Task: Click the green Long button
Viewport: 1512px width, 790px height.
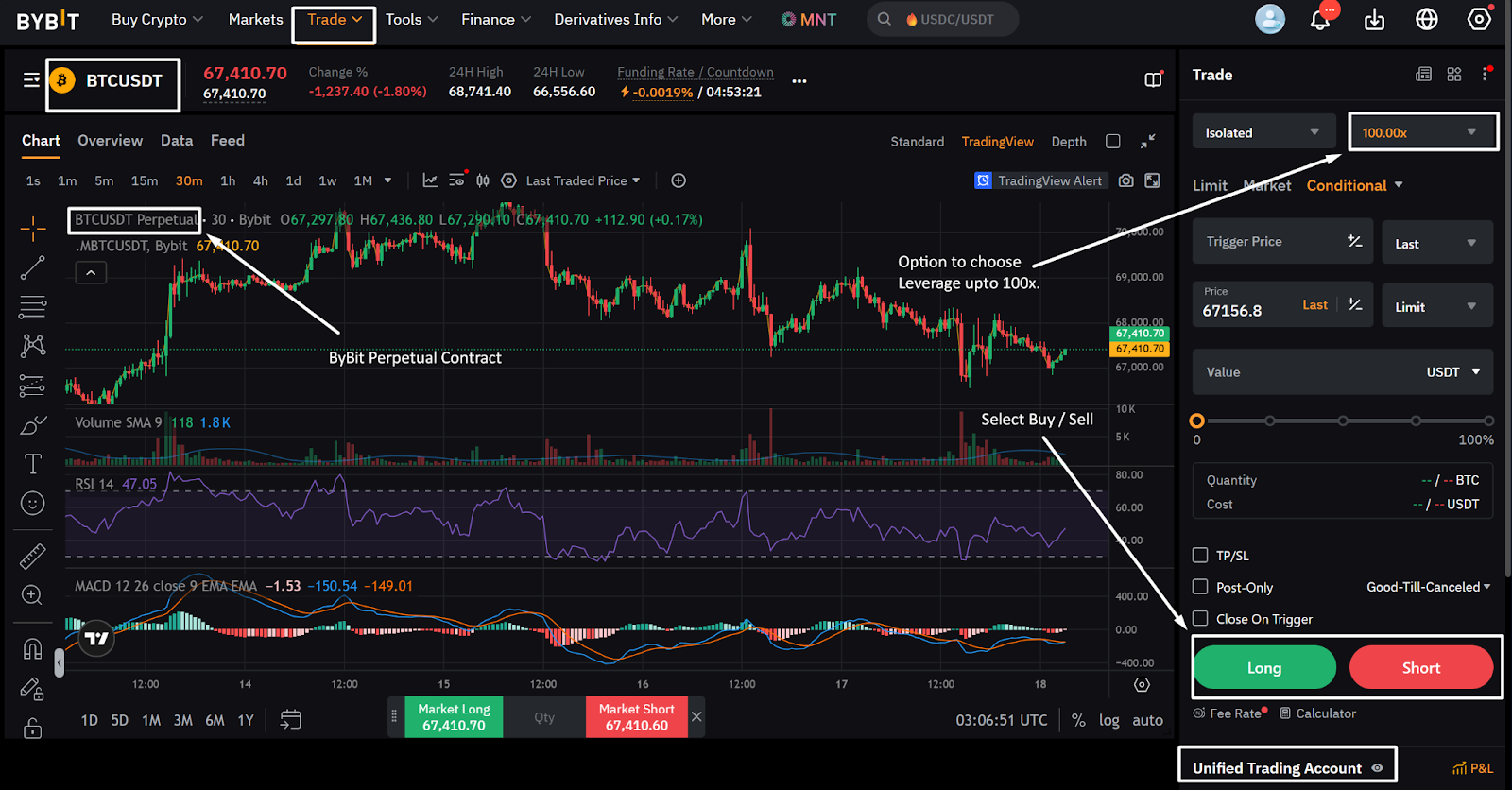Action: click(1264, 668)
